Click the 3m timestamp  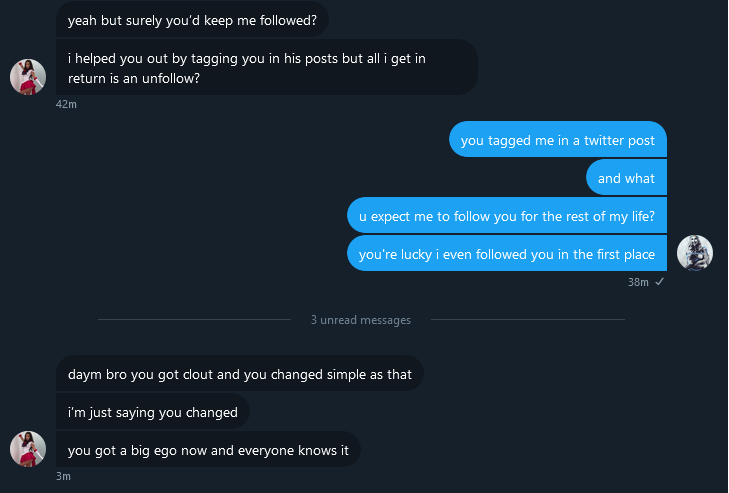63,476
